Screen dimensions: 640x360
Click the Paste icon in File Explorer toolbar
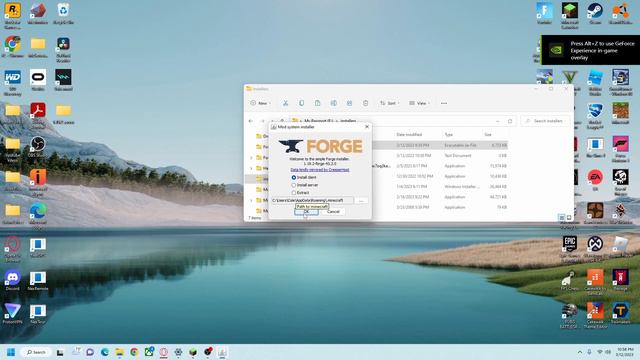318,103
